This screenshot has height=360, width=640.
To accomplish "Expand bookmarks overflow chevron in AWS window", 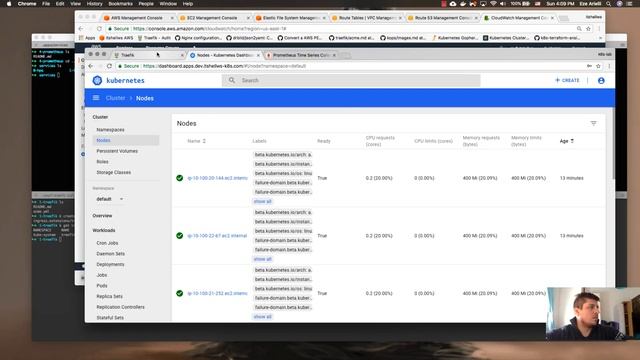I will 600,38.
